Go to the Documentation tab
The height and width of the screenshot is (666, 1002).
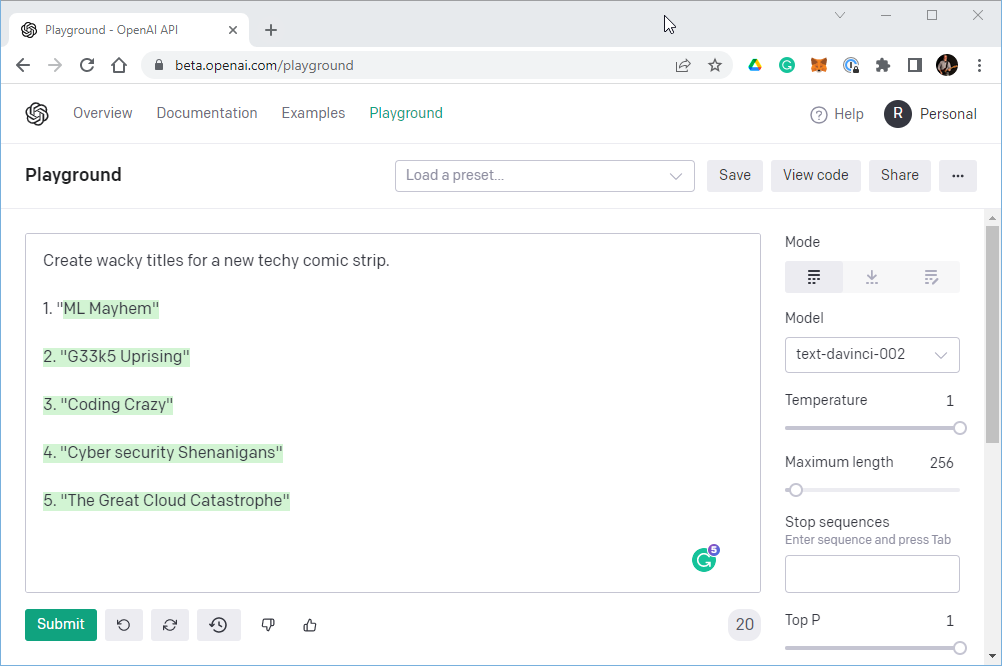(207, 113)
